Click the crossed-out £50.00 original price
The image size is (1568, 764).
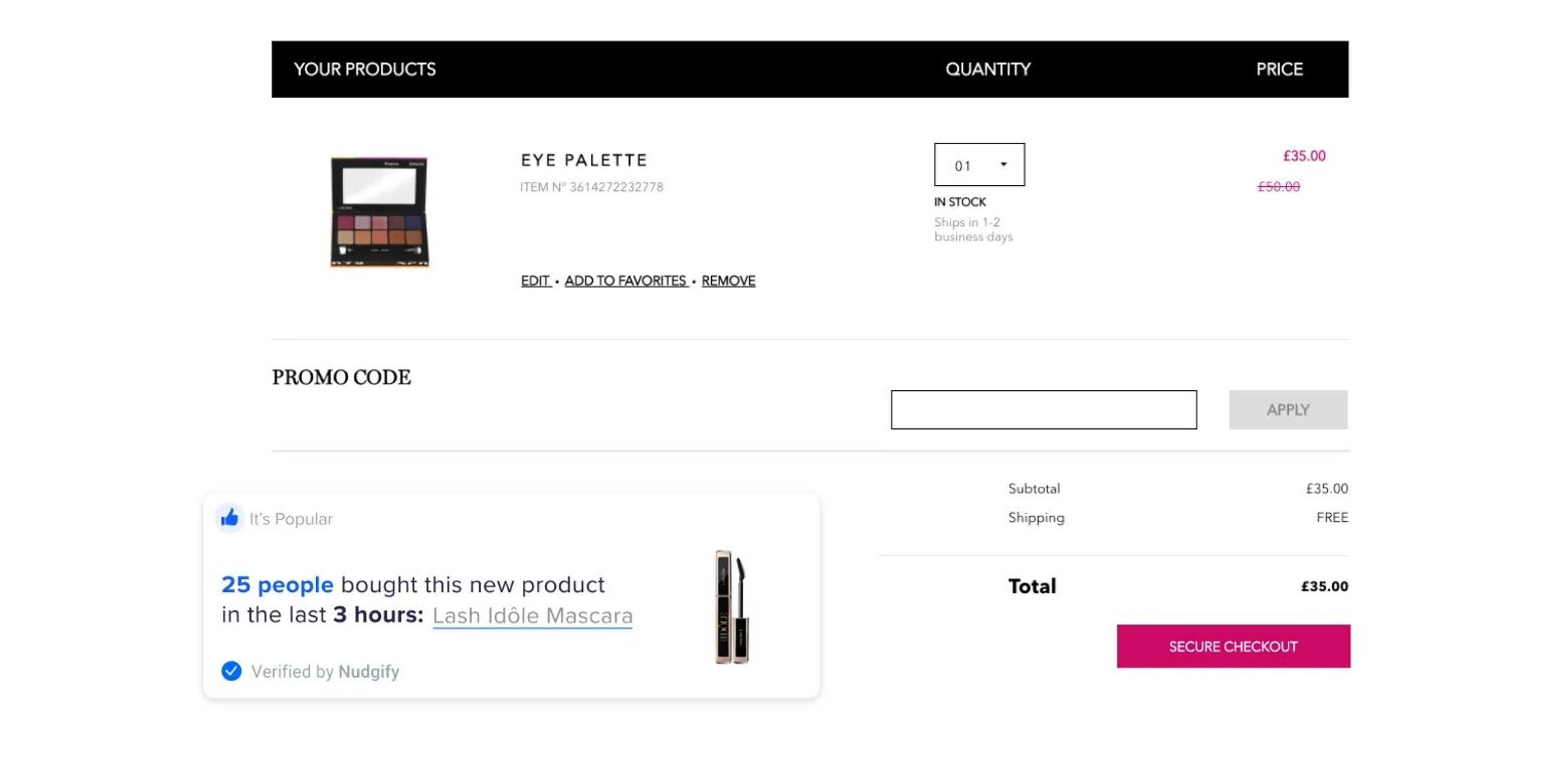click(x=1278, y=186)
